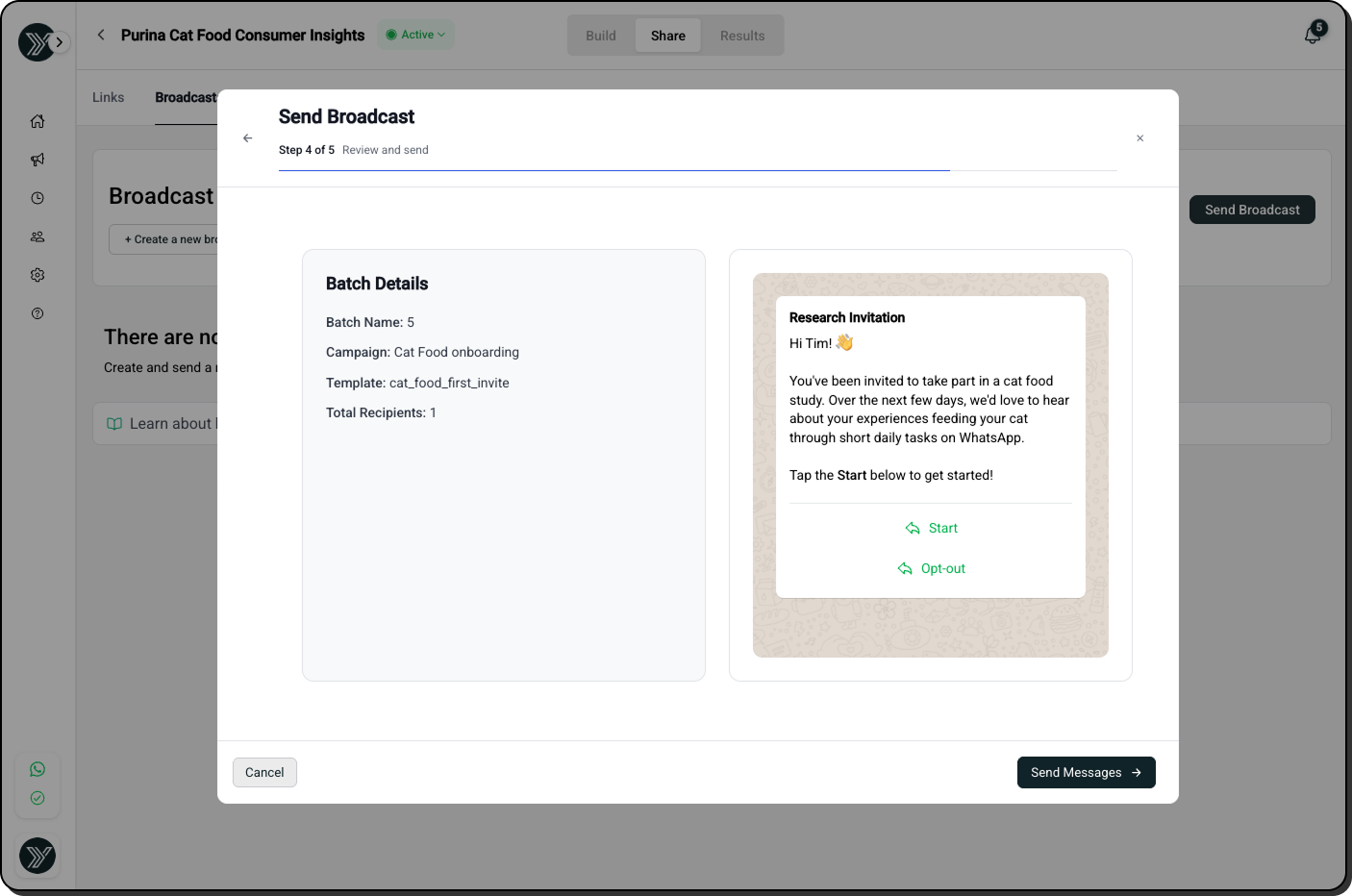
Task: Close the Send Broadcast dialog
Action: (1139, 138)
